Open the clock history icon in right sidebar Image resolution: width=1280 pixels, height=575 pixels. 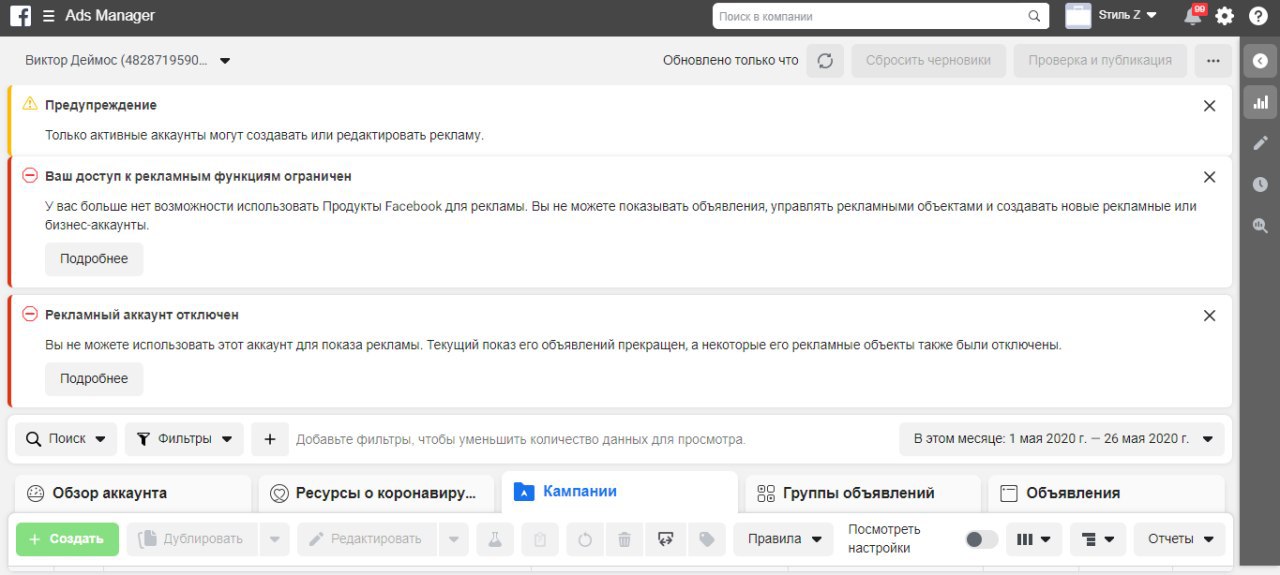(x=1260, y=184)
